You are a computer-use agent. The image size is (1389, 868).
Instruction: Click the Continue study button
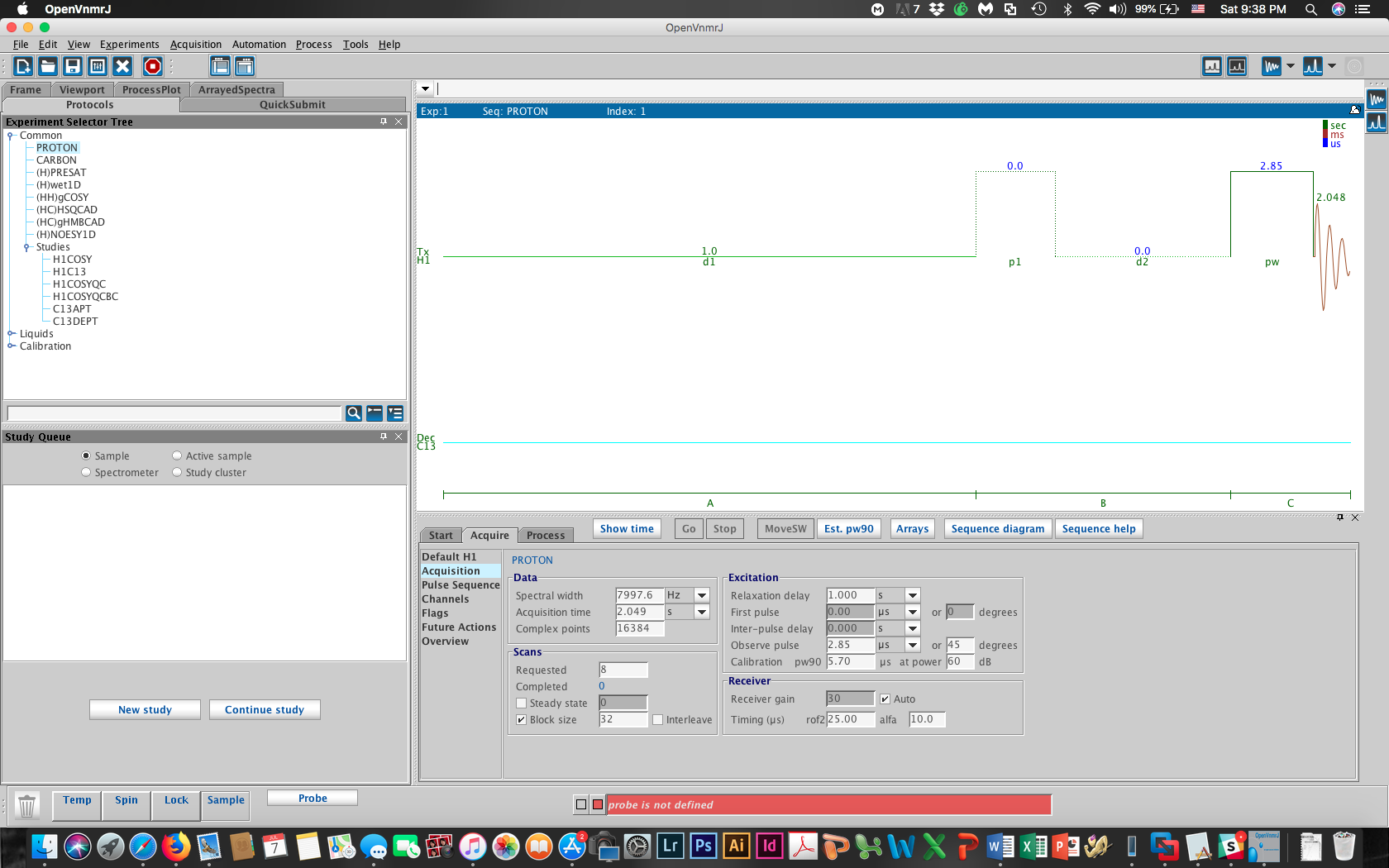tap(265, 710)
